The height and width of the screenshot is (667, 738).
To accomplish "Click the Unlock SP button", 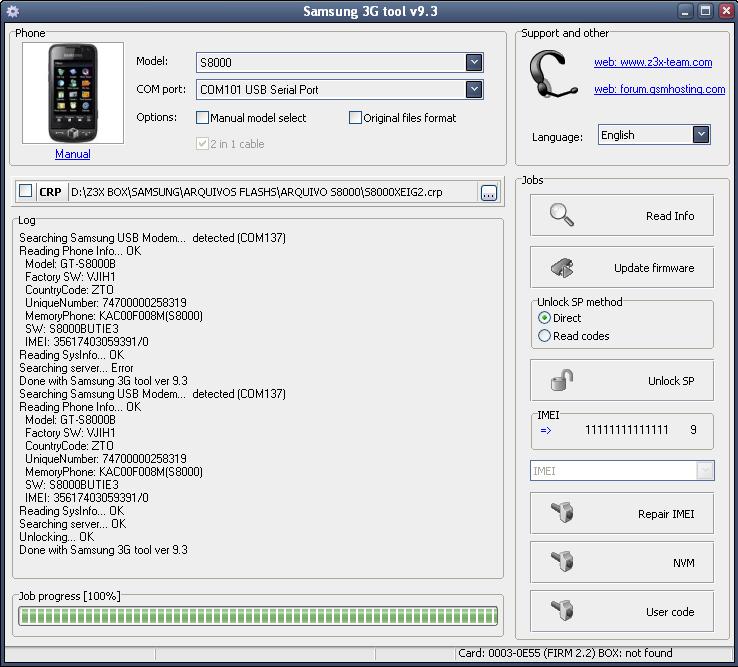I will pos(622,380).
